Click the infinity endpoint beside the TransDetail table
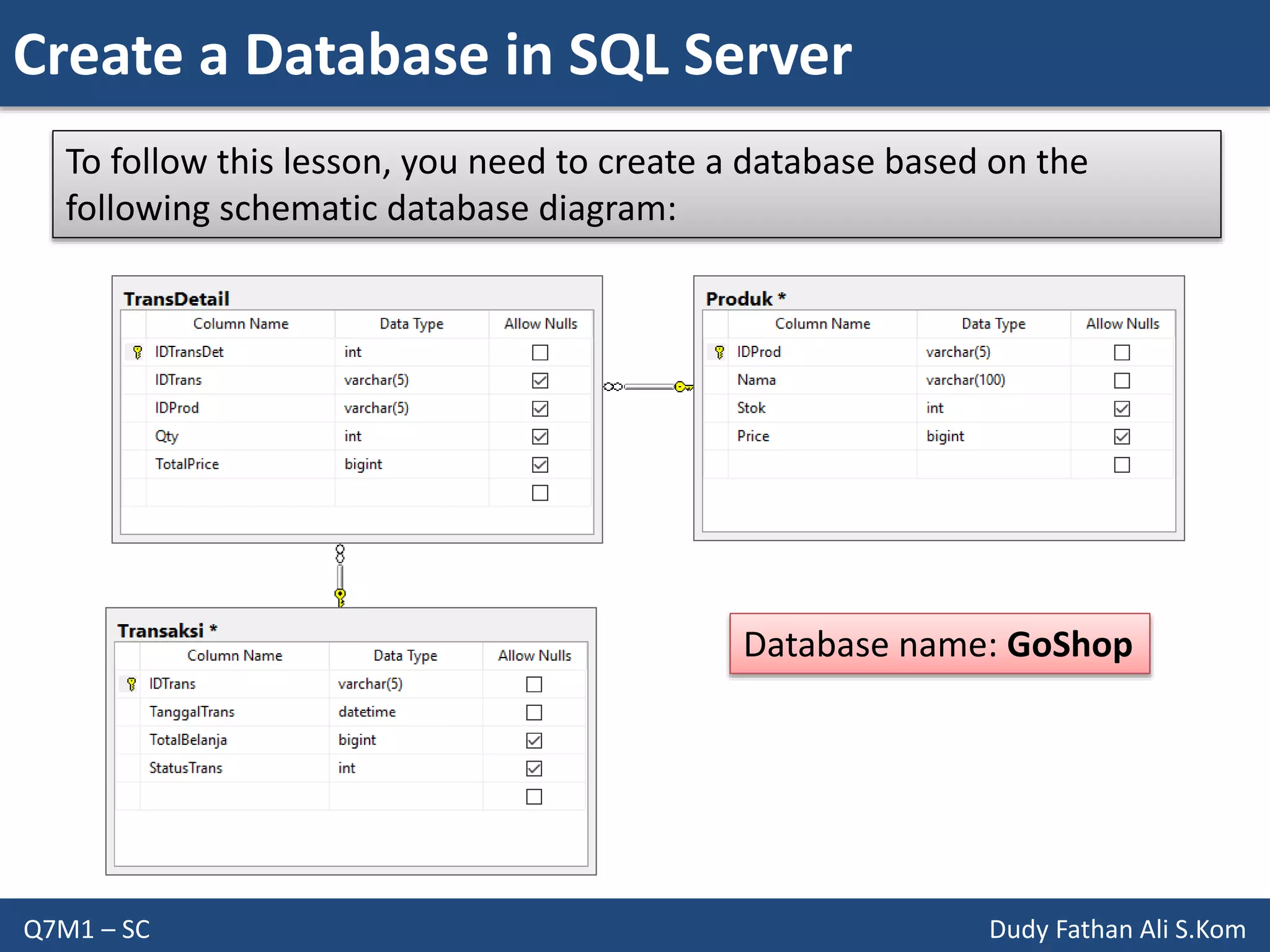Image resolution: width=1270 pixels, height=952 pixels. (x=613, y=387)
